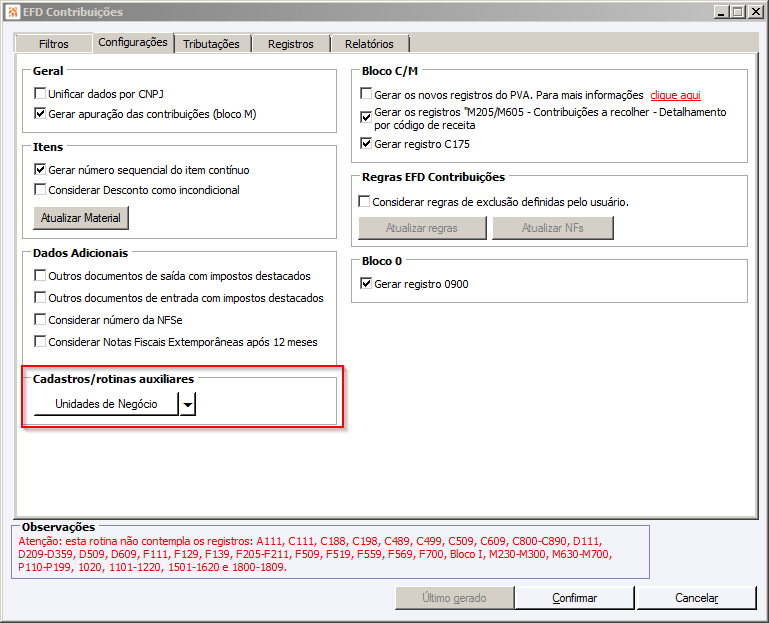Image resolution: width=769 pixels, height=623 pixels.
Task: Toggle Gerar os registros M205/M605 checkbox
Action: 366,117
